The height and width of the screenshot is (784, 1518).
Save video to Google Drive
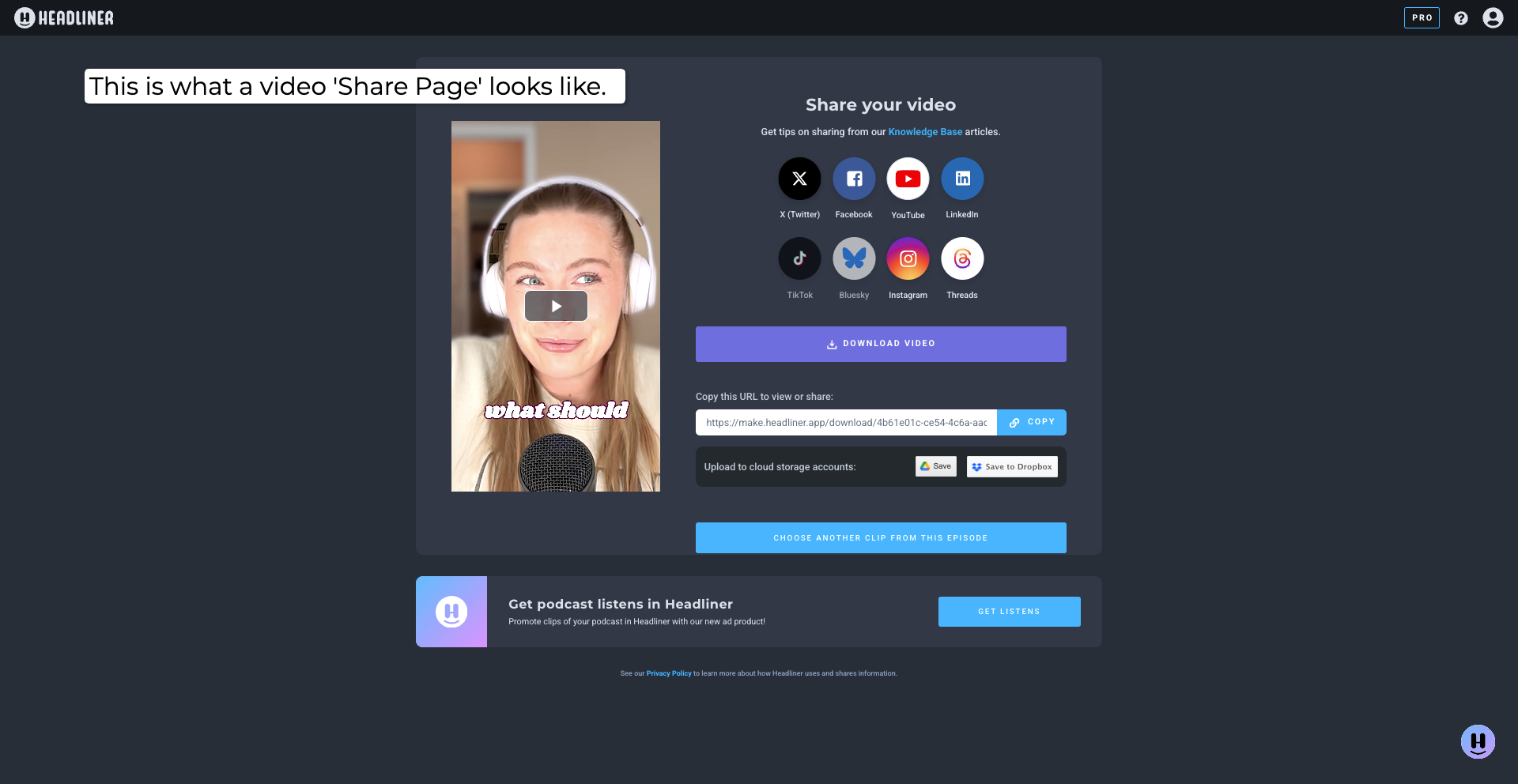935,466
